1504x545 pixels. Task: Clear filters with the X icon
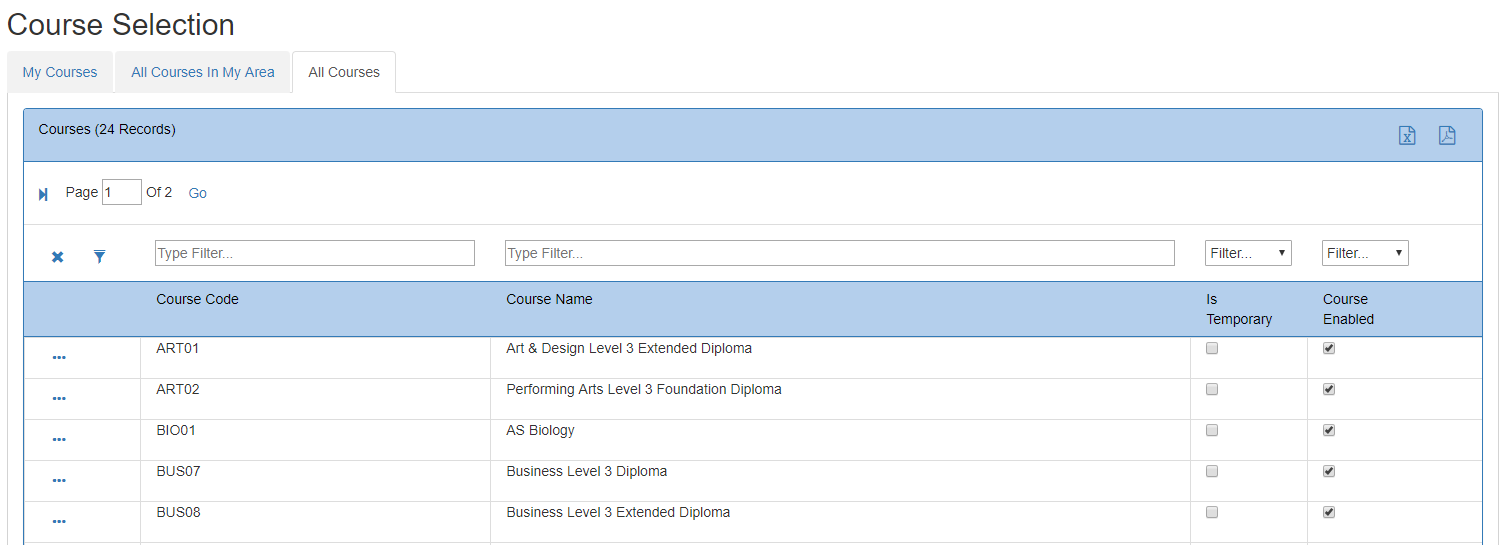click(x=58, y=257)
